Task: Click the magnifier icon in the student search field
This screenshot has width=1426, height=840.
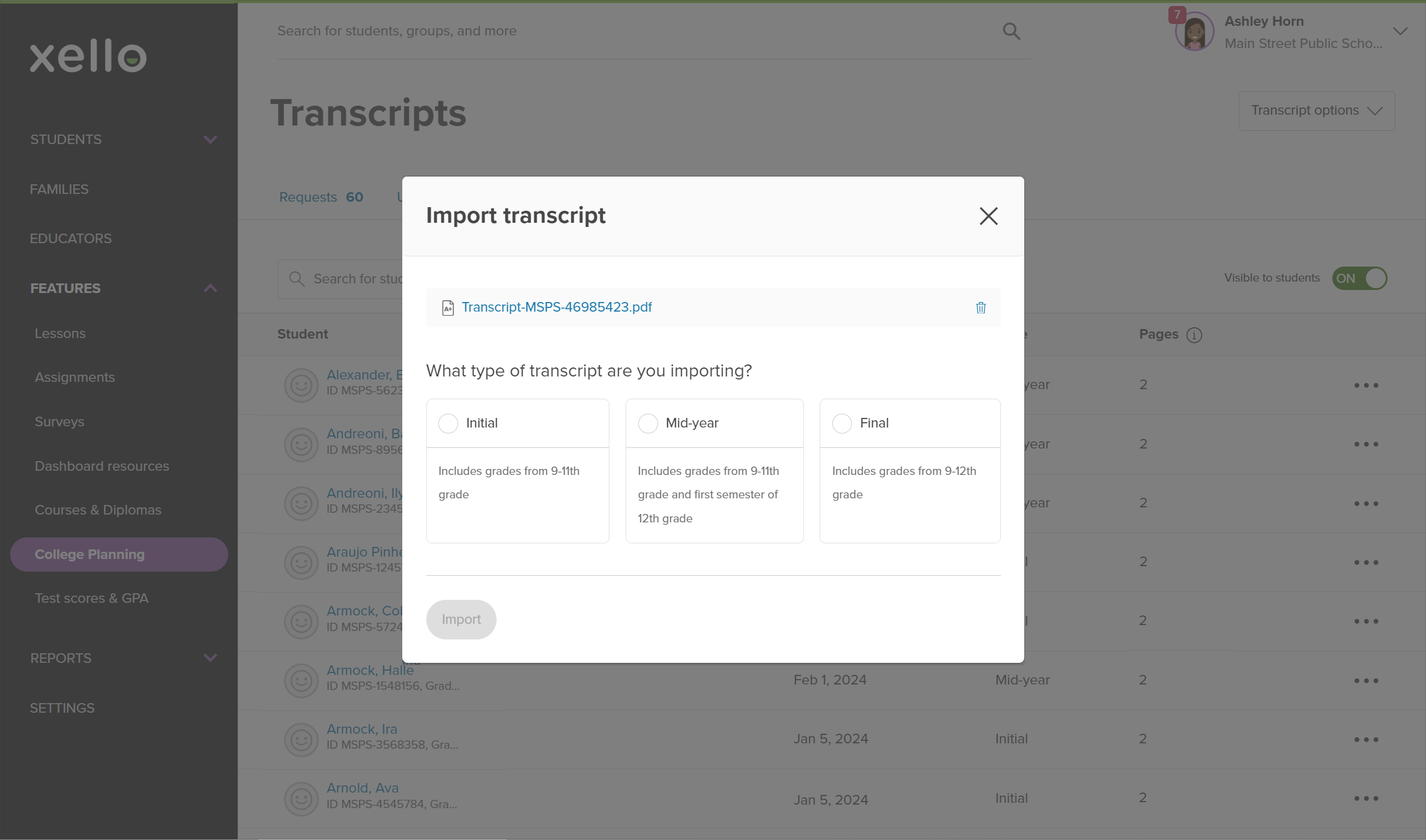Action: click(297, 279)
